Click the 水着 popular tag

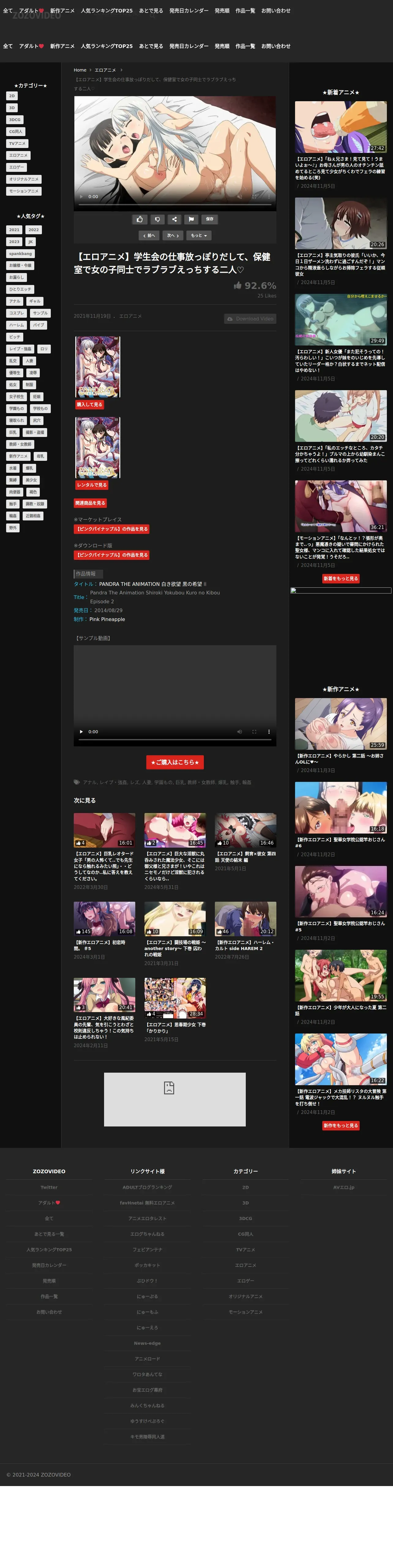point(13,468)
